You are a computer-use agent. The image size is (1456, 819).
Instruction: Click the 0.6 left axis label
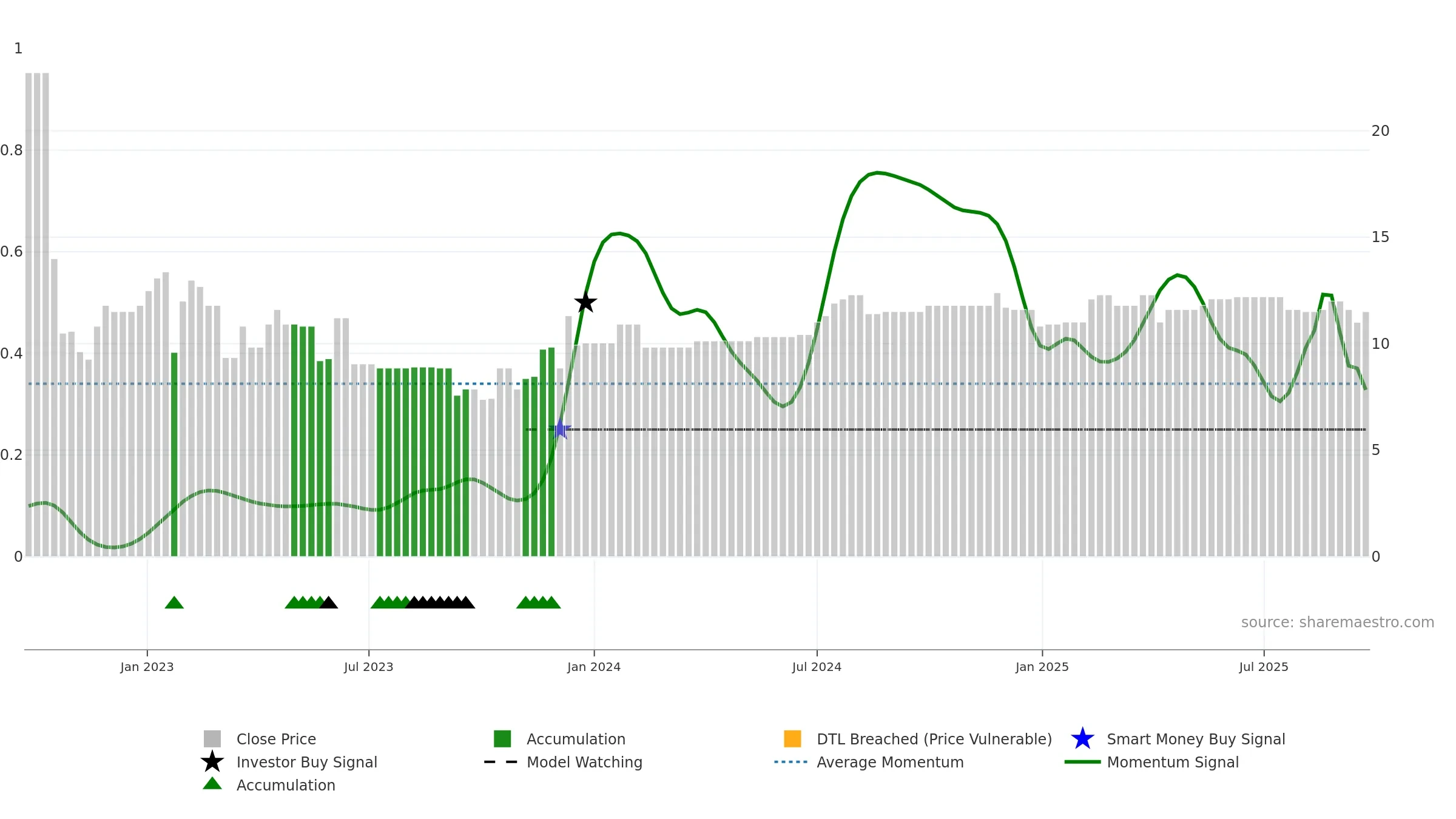12,252
